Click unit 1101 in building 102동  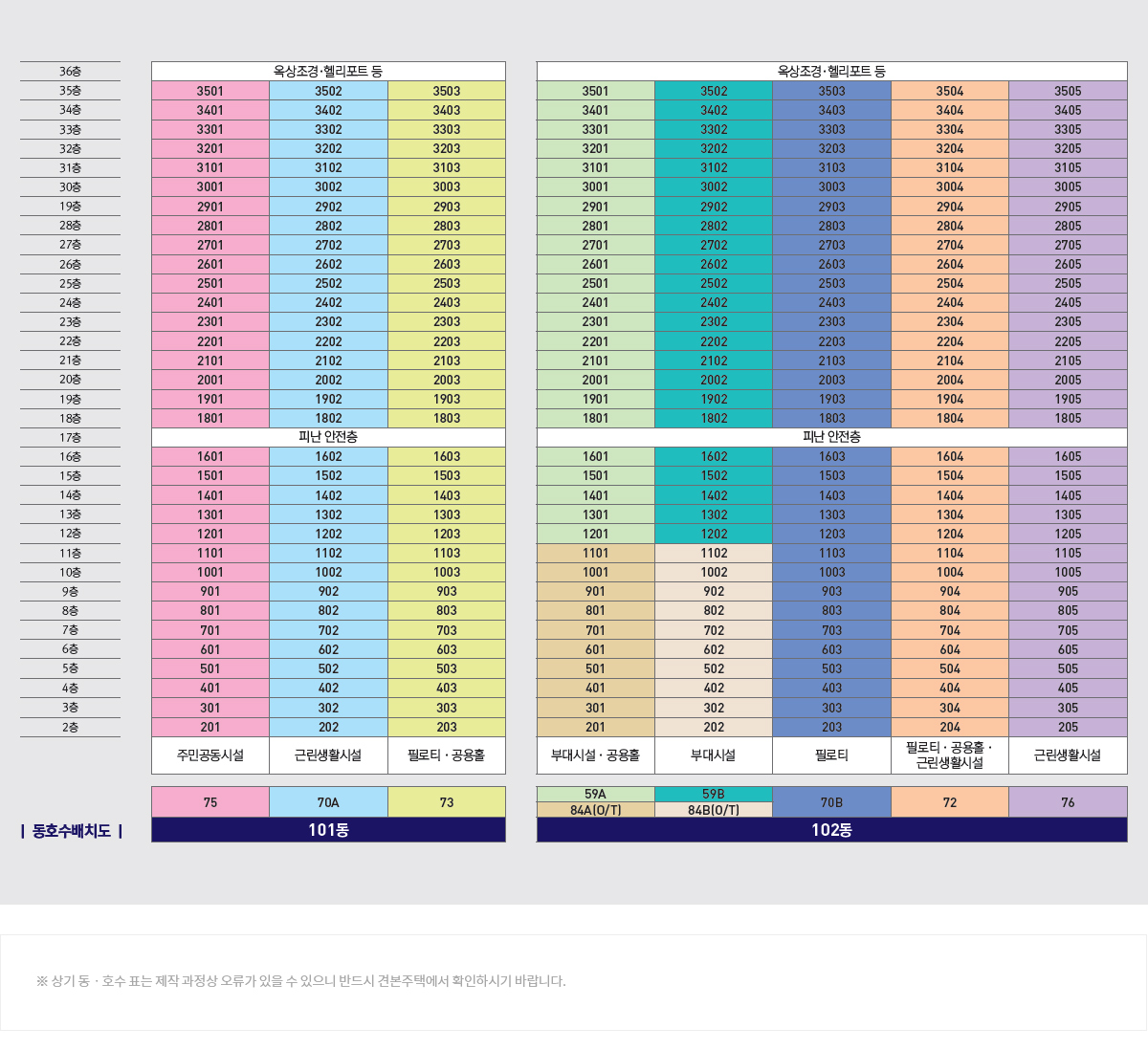595,553
